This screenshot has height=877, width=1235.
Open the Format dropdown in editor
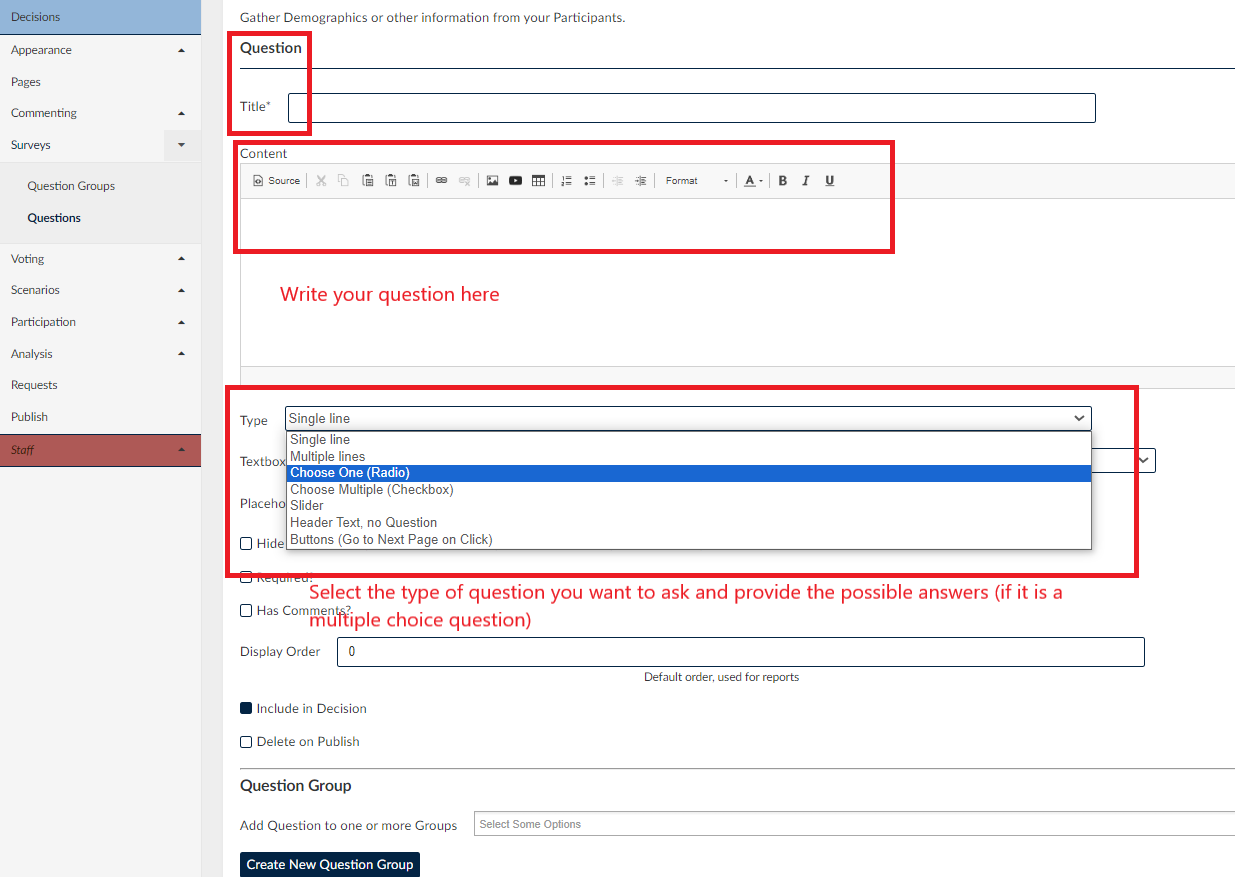click(696, 181)
